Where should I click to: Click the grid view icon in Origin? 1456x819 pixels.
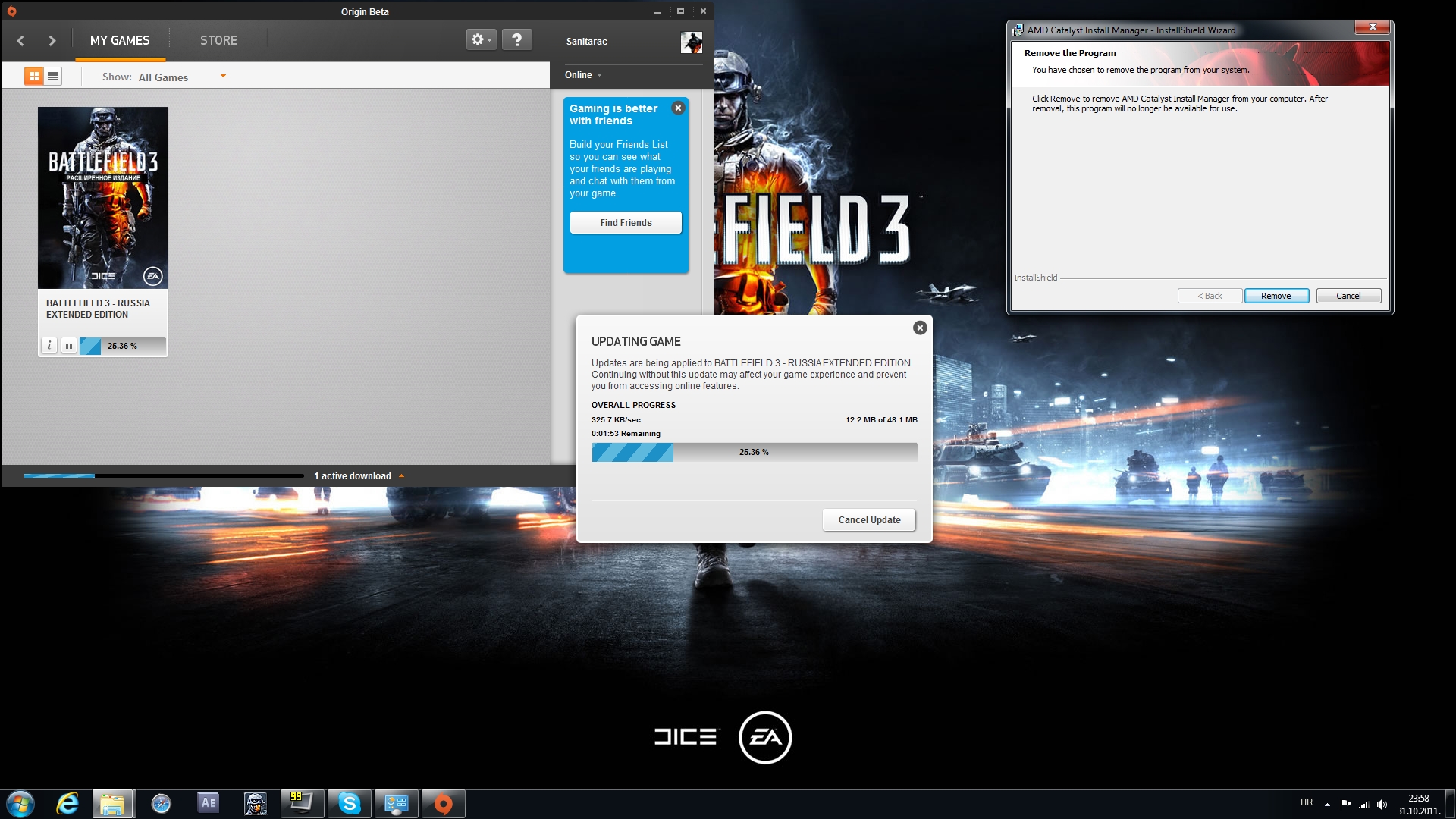click(34, 77)
